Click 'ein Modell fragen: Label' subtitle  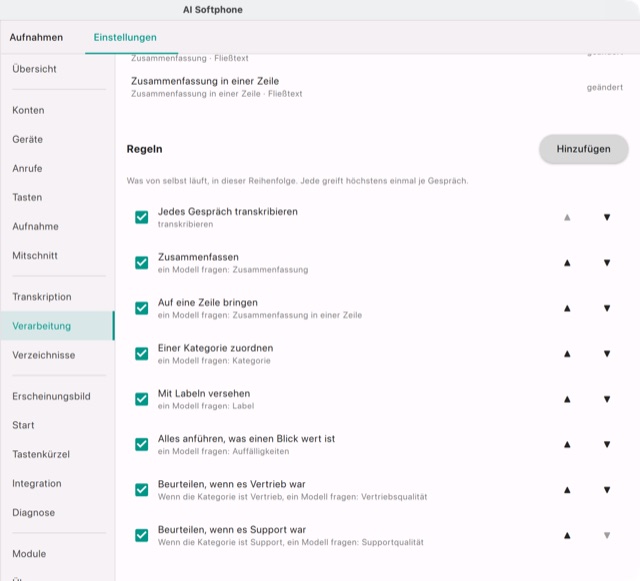206,406
